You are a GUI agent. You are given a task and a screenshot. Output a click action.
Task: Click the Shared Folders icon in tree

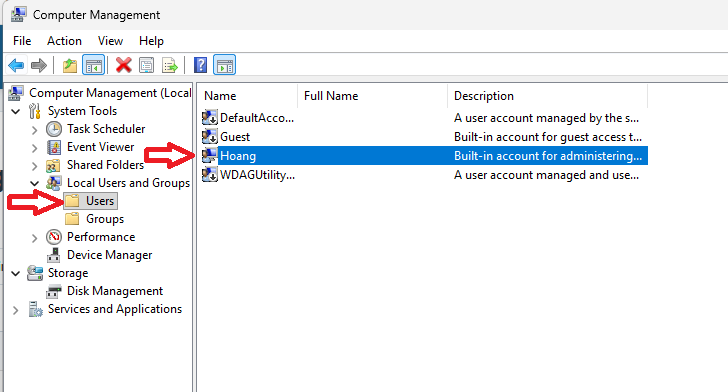coord(53,165)
